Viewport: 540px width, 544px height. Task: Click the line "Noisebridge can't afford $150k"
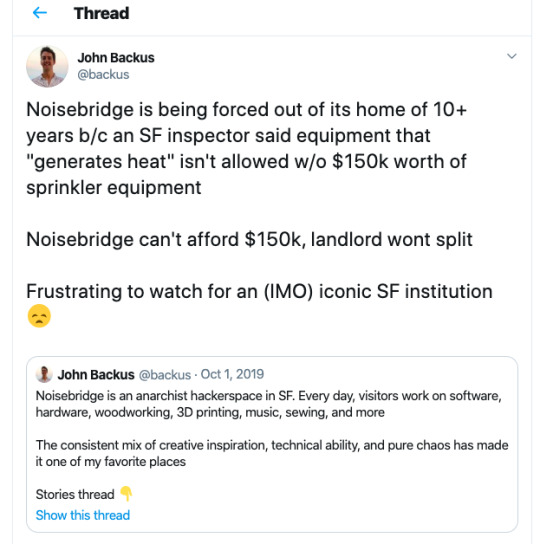tap(166, 239)
